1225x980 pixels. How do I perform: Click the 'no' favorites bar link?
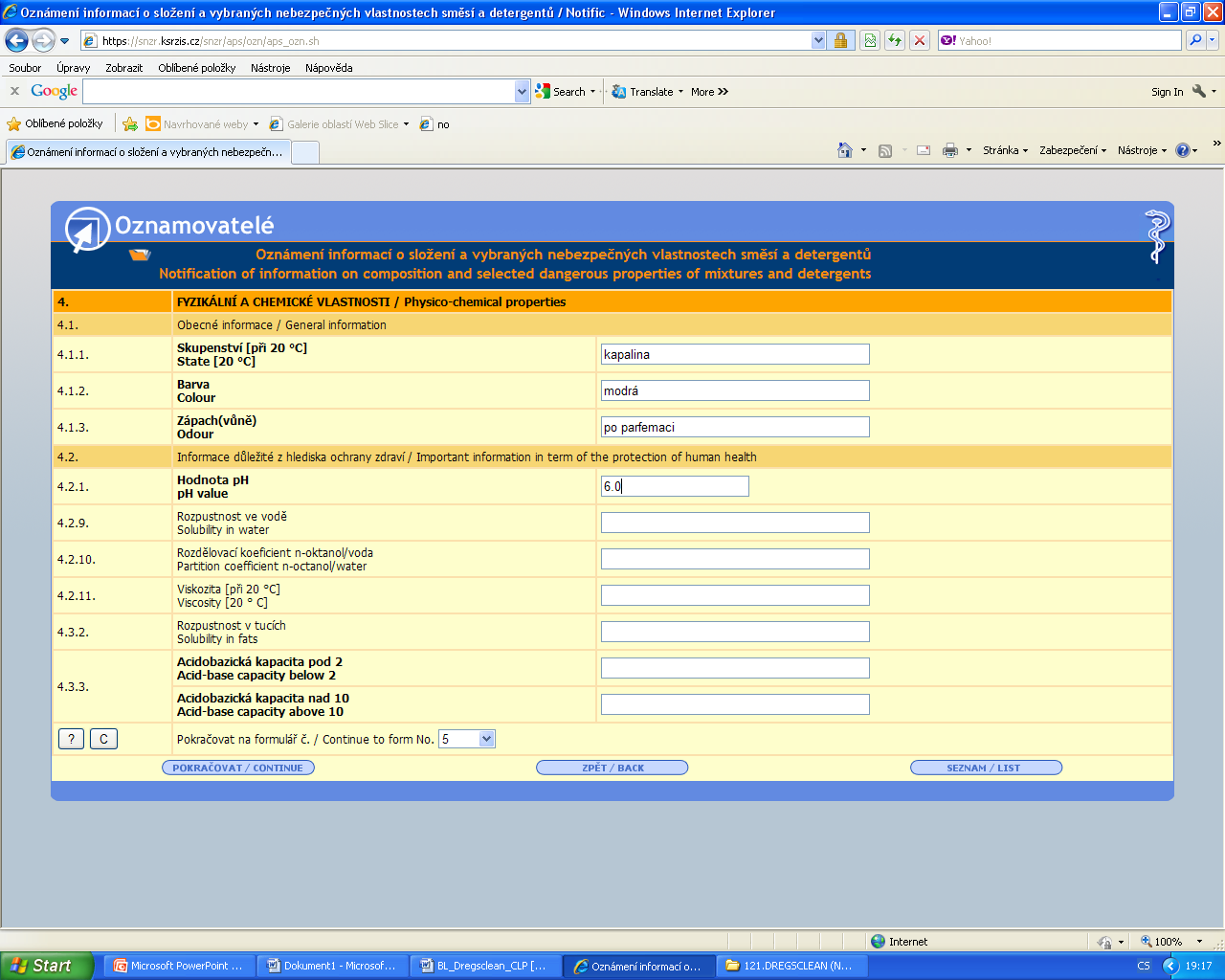click(434, 124)
